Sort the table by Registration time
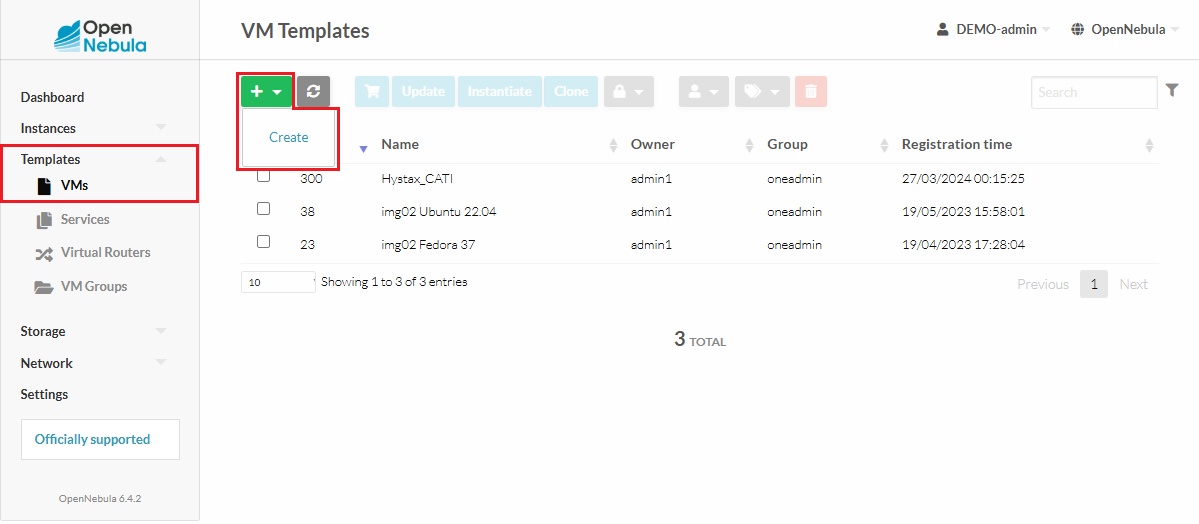This screenshot has width=1199, height=524. (x=956, y=144)
